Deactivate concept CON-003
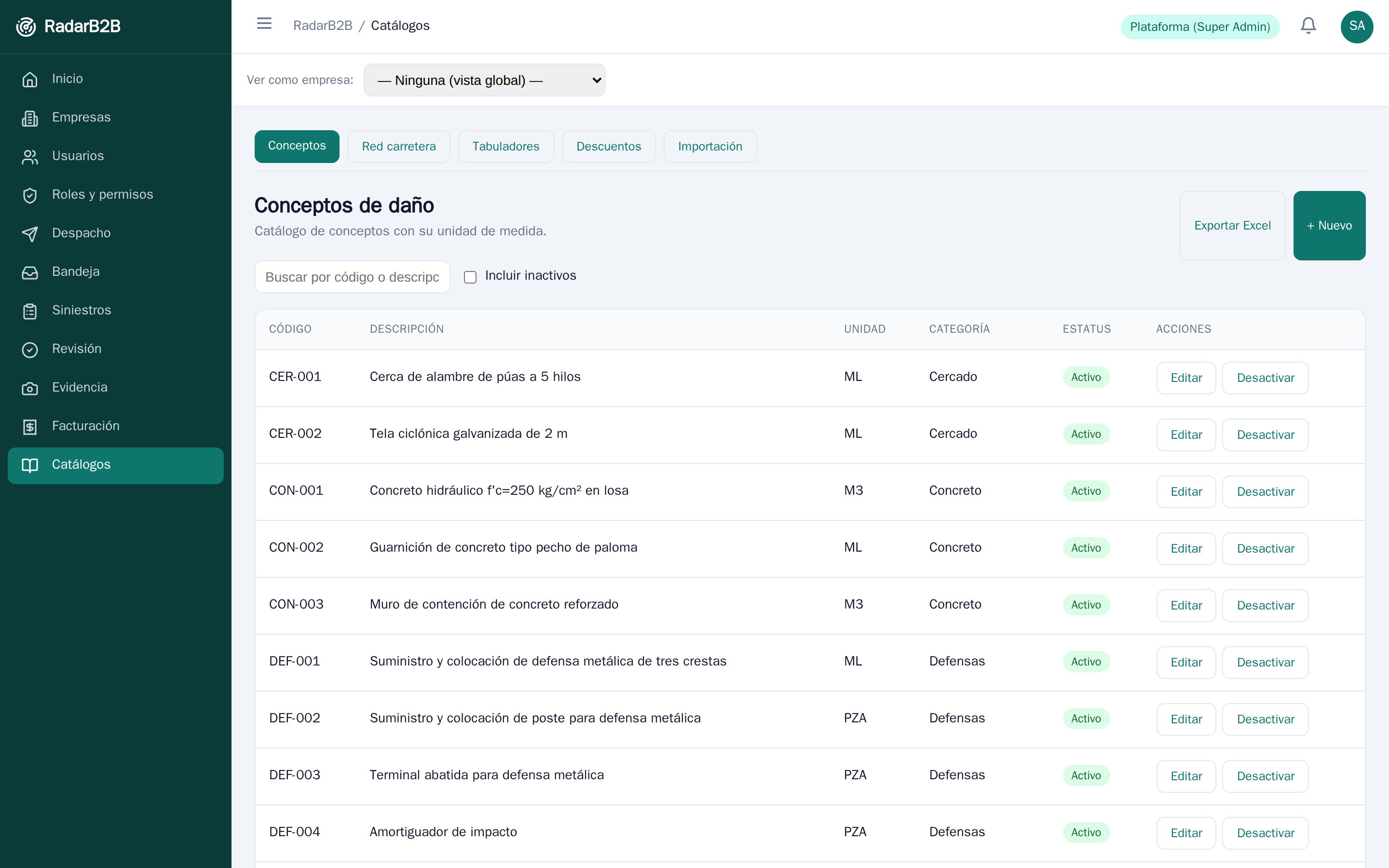Image resolution: width=1389 pixels, height=868 pixels. [x=1265, y=605]
